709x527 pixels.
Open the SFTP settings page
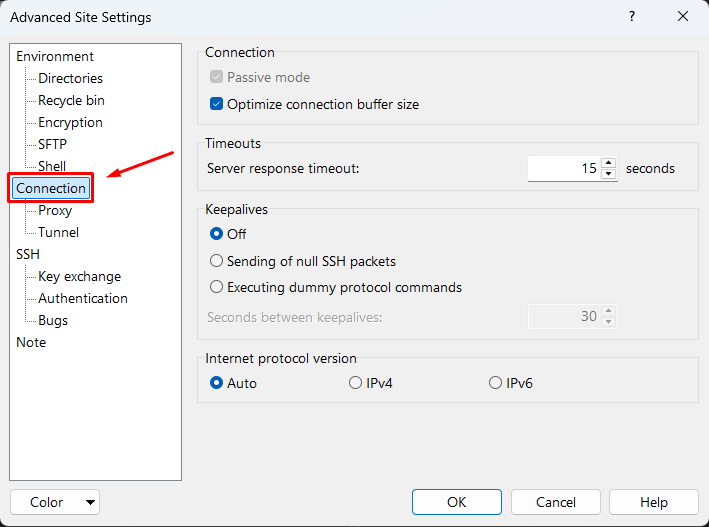[52, 144]
